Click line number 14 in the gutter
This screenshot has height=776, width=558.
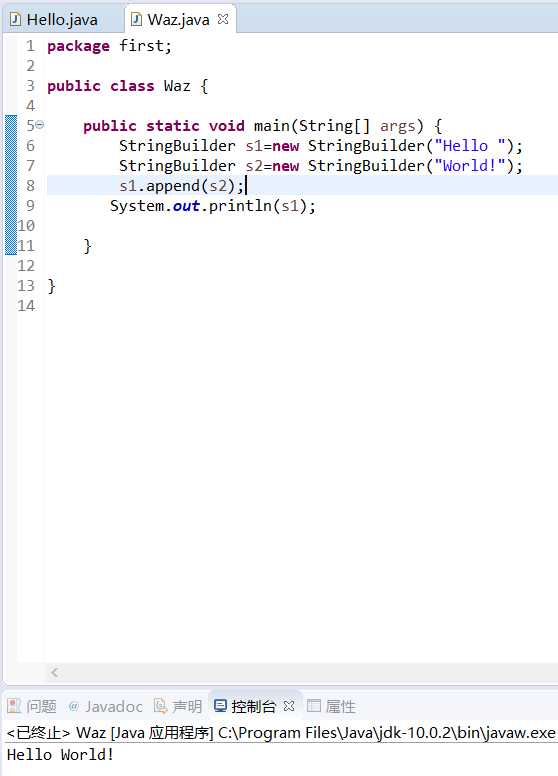pyautogui.click(x=26, y=306)
